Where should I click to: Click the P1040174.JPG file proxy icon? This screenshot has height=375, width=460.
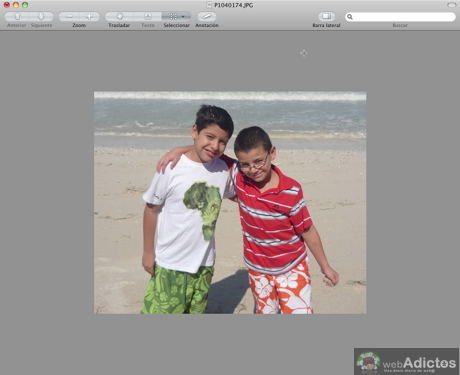[209, 5]
